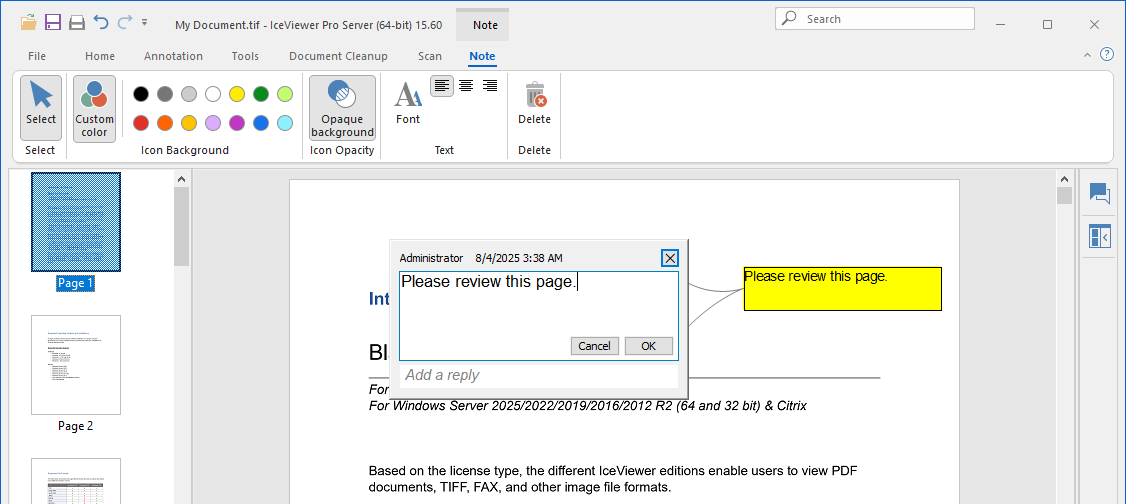This screenshot has width=1126, height=504.
Task: Click the Page 1 thumbnail label
Action: 76,283
